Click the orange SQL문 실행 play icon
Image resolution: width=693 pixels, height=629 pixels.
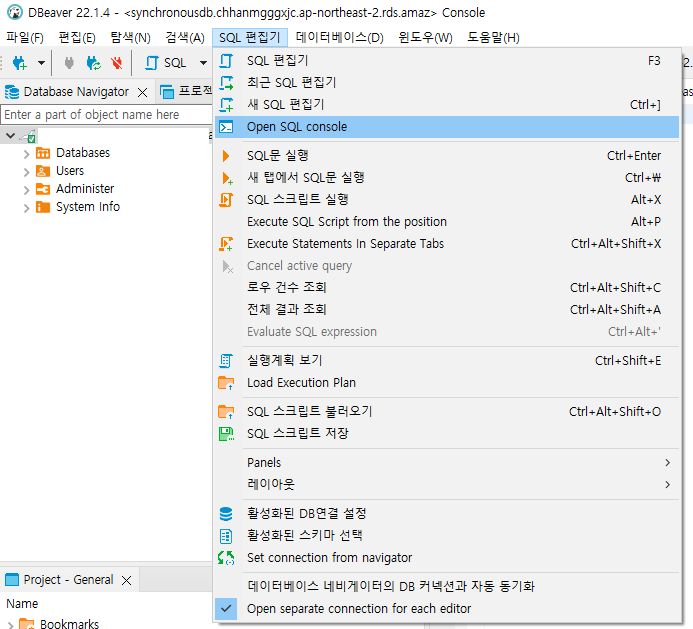coord(226,156)
